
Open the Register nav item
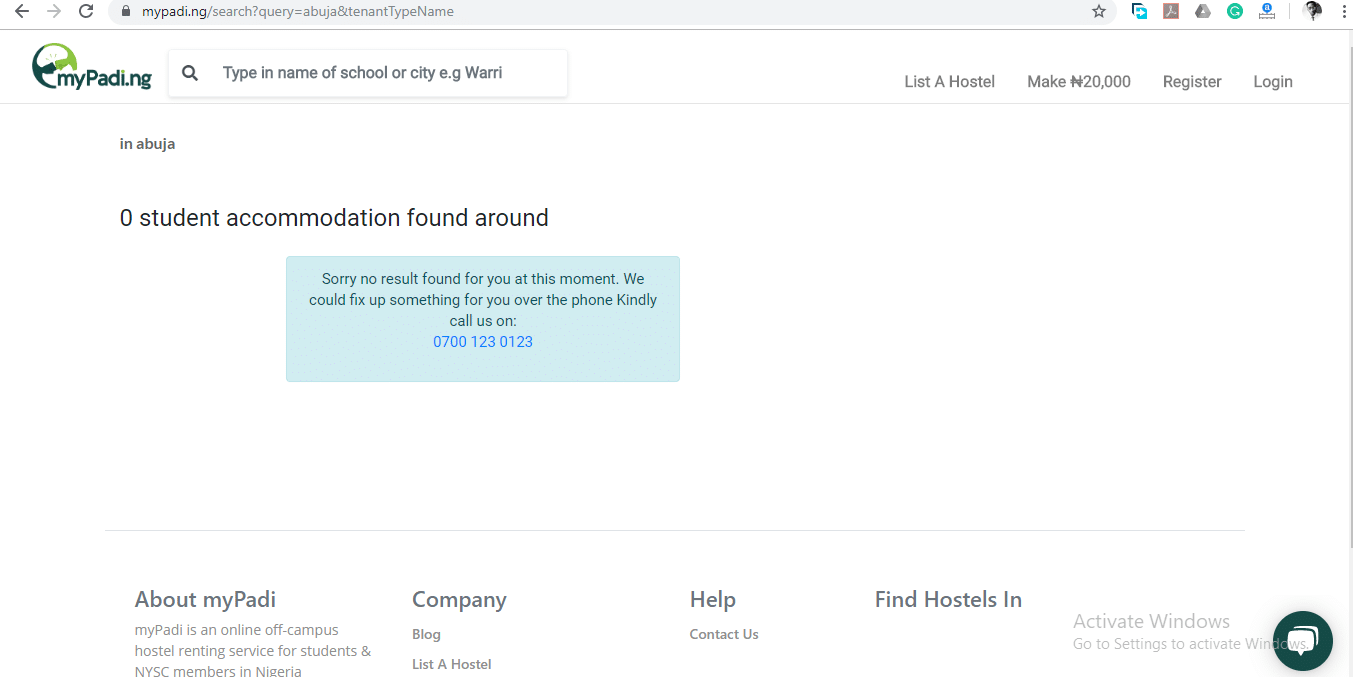coord(1192,82)
